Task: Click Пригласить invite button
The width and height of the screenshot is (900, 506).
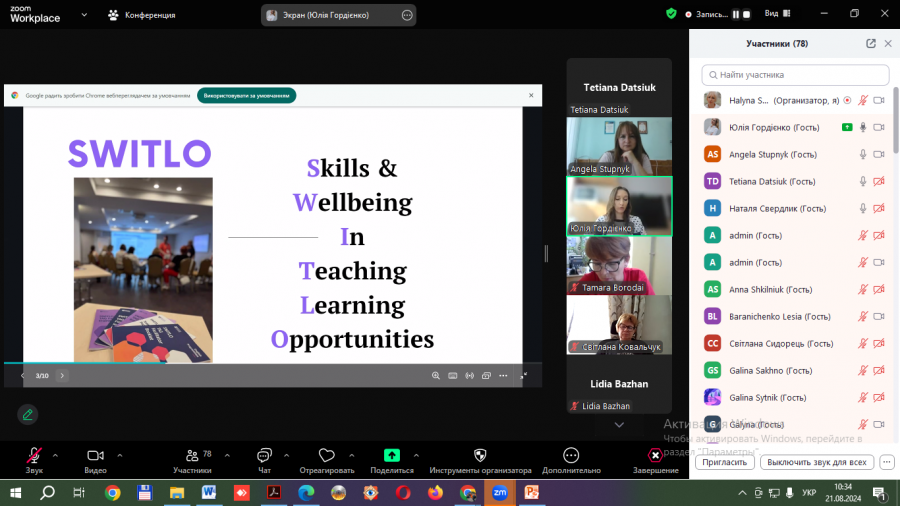Action: click(724, 462)
